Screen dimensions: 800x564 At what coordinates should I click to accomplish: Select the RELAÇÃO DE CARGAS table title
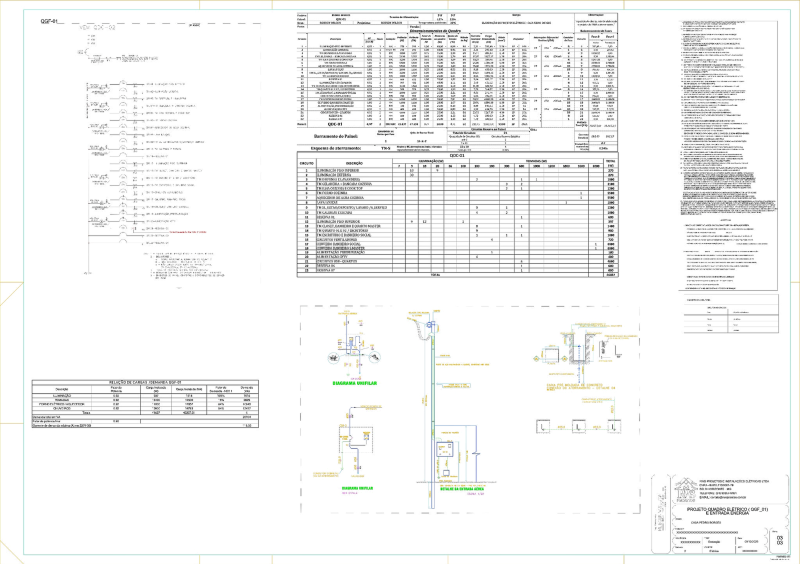tap(144, 382)
